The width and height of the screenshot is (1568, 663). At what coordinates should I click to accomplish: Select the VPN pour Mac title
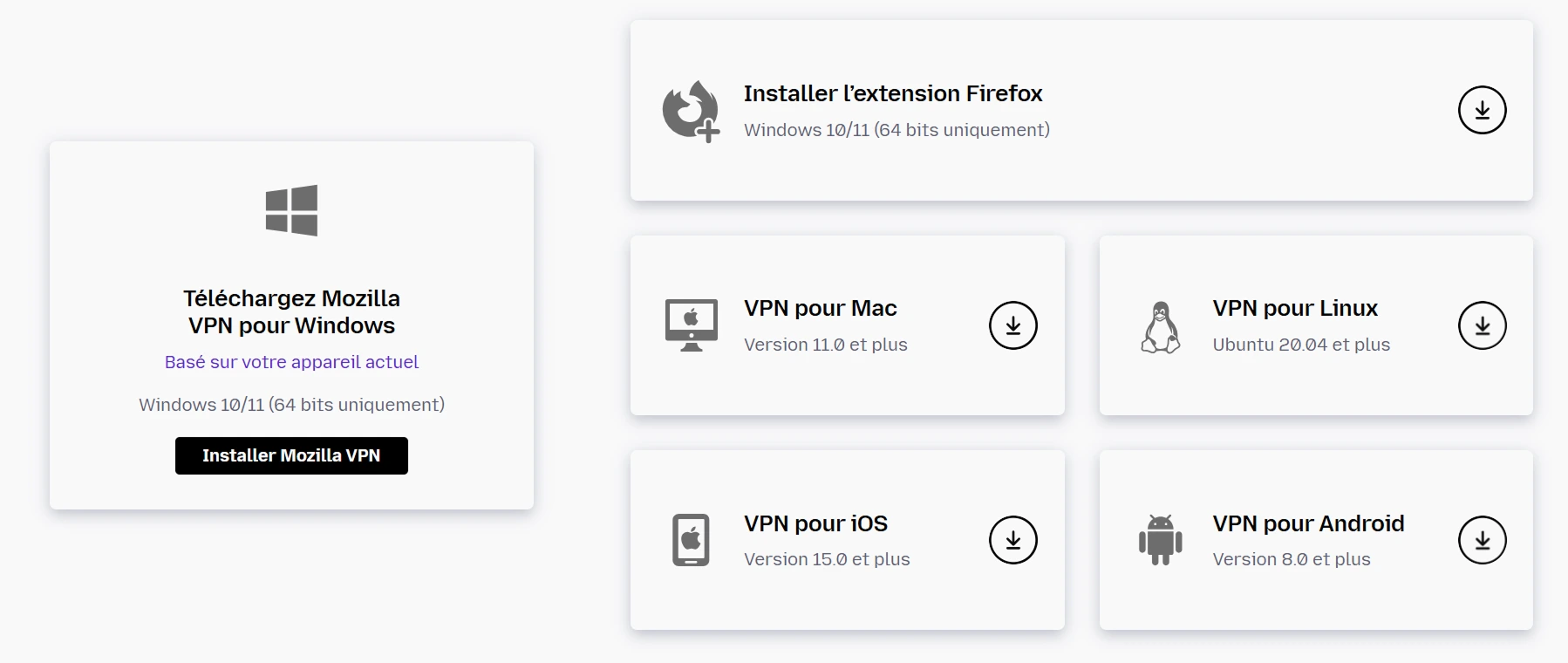[820, 308]
